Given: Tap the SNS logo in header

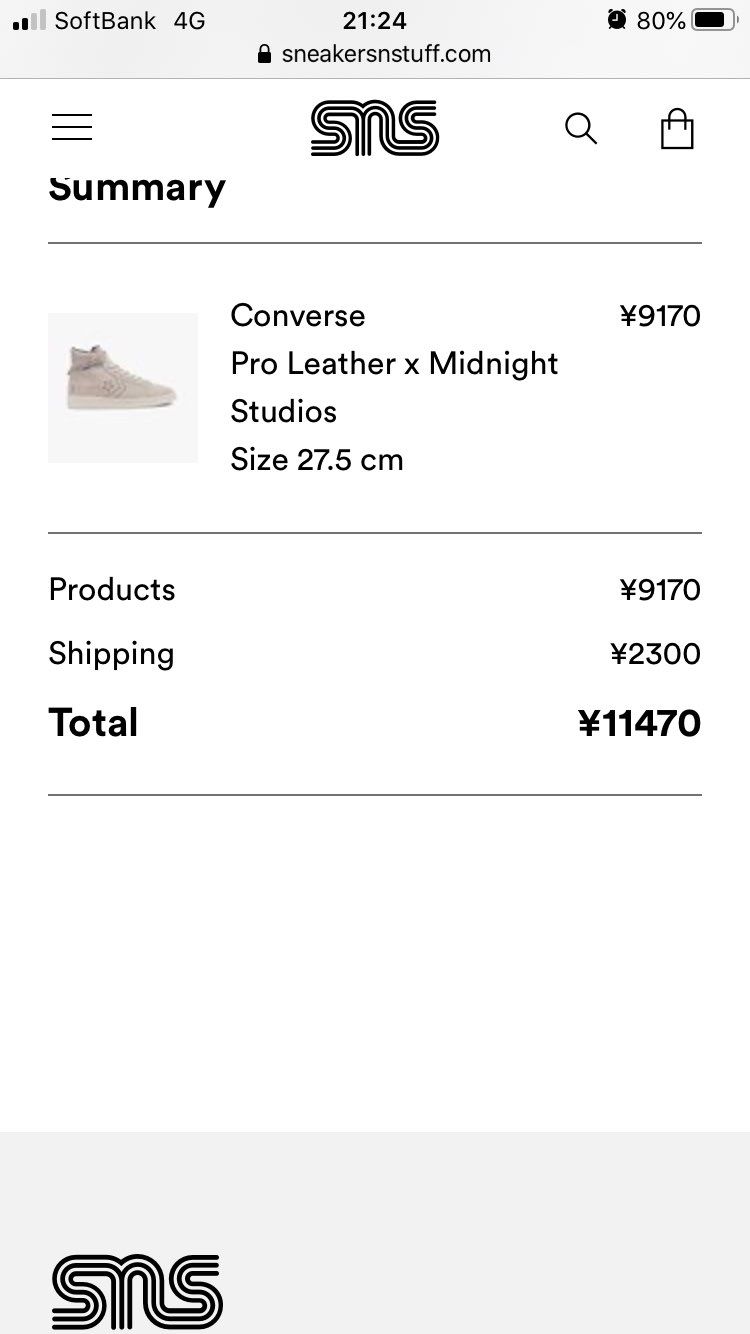Looking at the screenshot, I should click(374, 128).
